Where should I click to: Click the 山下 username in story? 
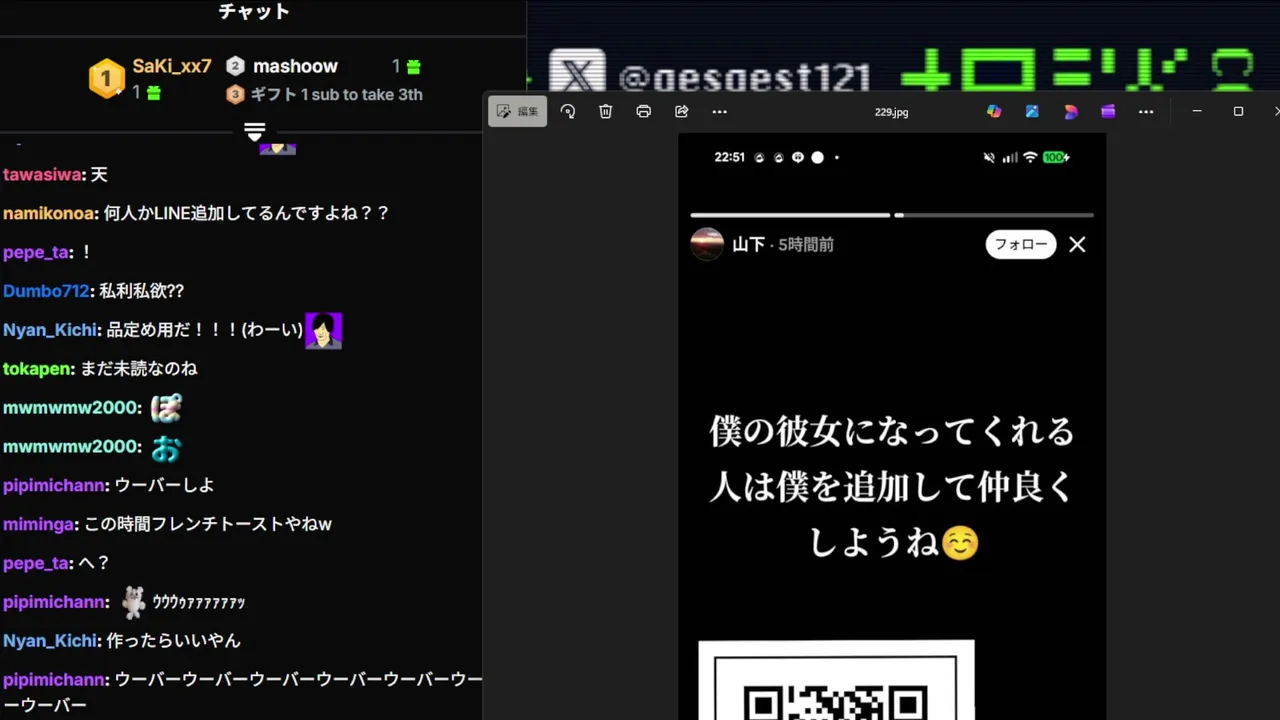click(748, 244)
